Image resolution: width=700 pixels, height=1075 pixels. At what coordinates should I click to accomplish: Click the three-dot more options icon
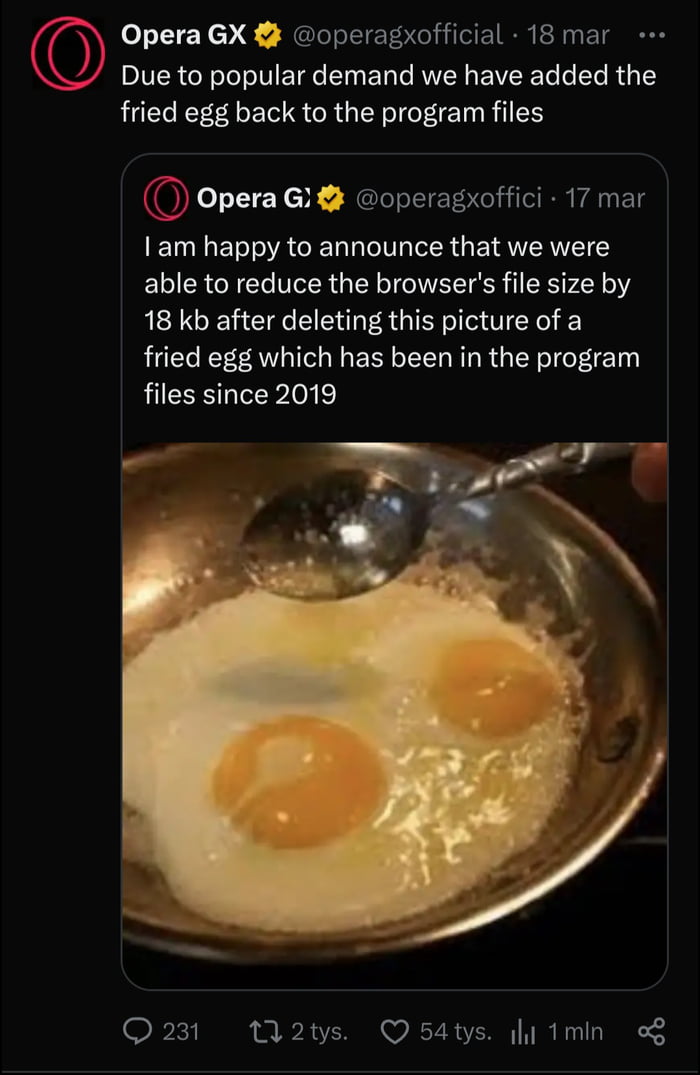[x=651, y=35]
